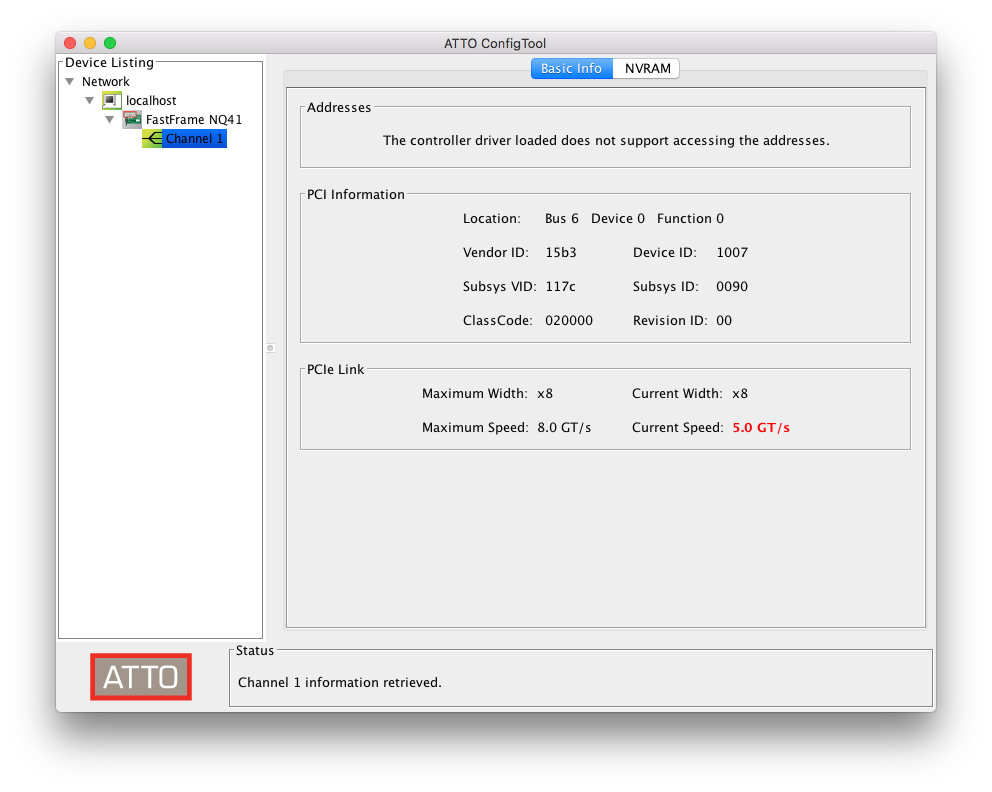Click the Maximum Width x8 value

[x=545, y=393]
